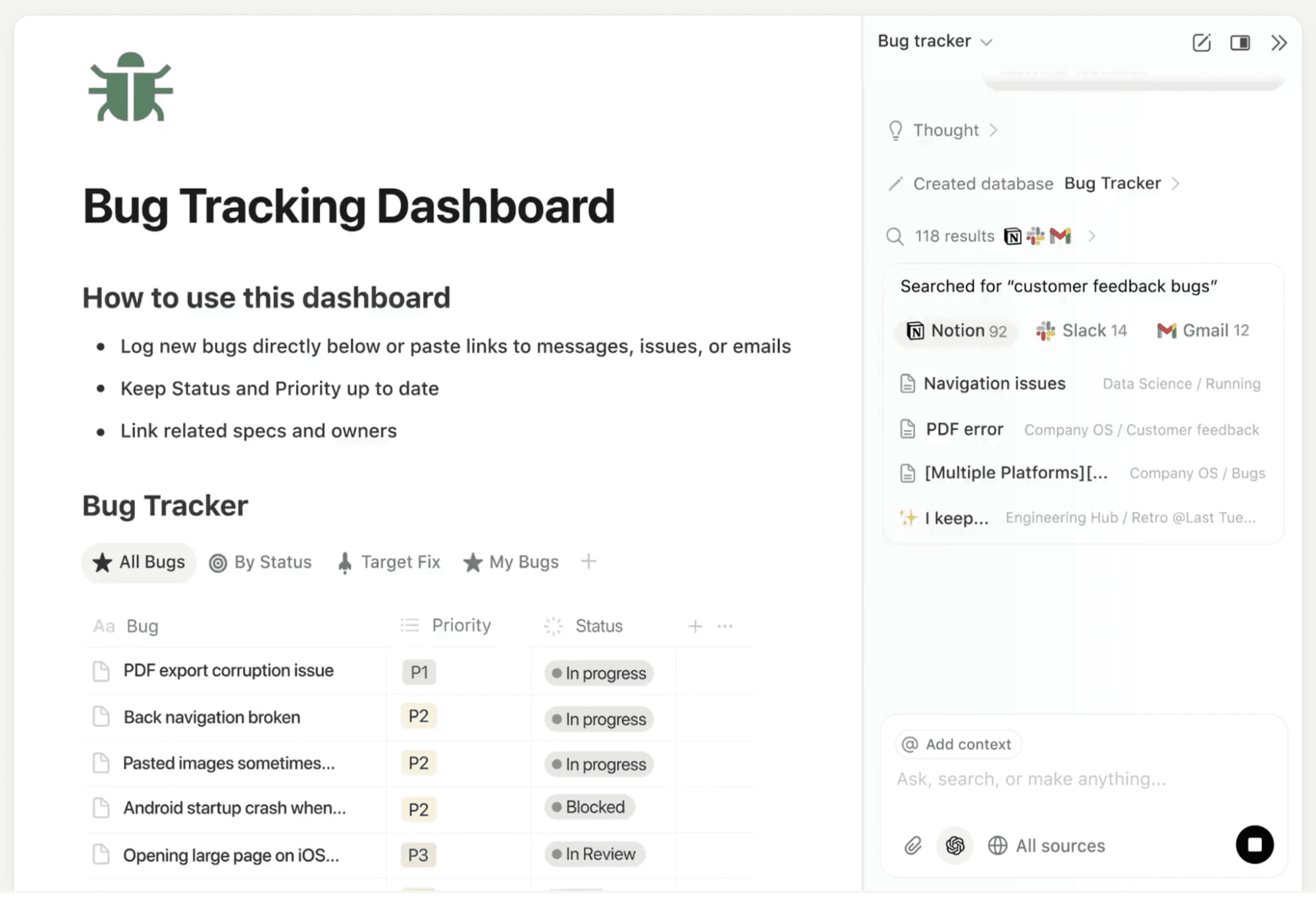This screenshot has height=902, width=1316.
Task: Switch to the Target Fix view
Action: (x=388, y=562)
